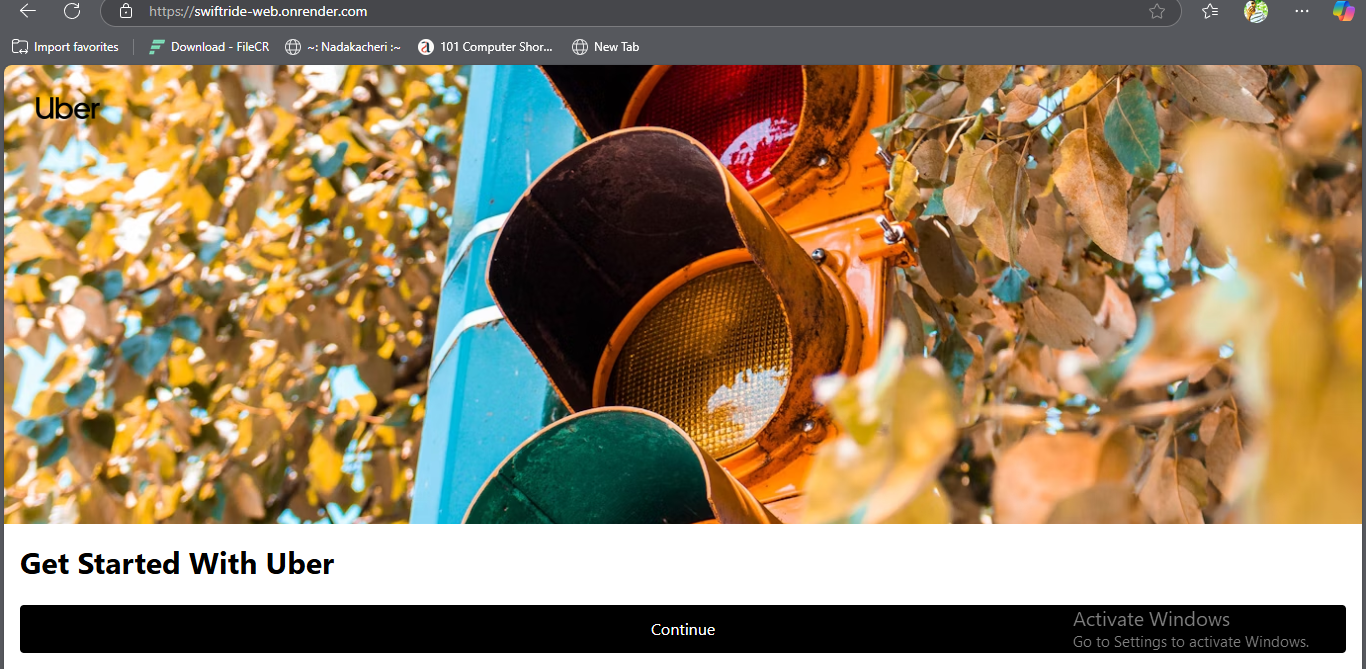Viewport: 1366px width, 669px height.
Task: Click the Uber logo
Action: click(67, 108)
